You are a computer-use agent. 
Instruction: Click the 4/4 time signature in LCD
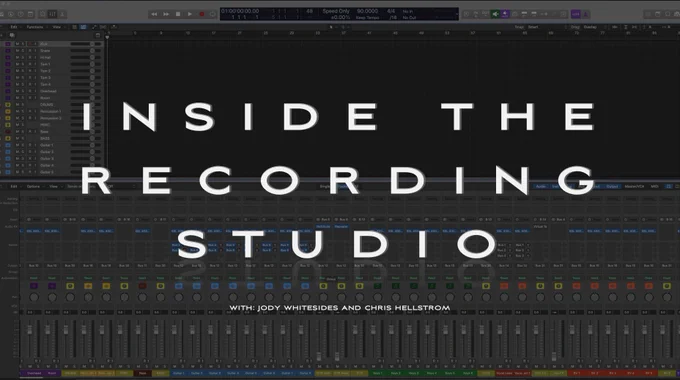391,11
